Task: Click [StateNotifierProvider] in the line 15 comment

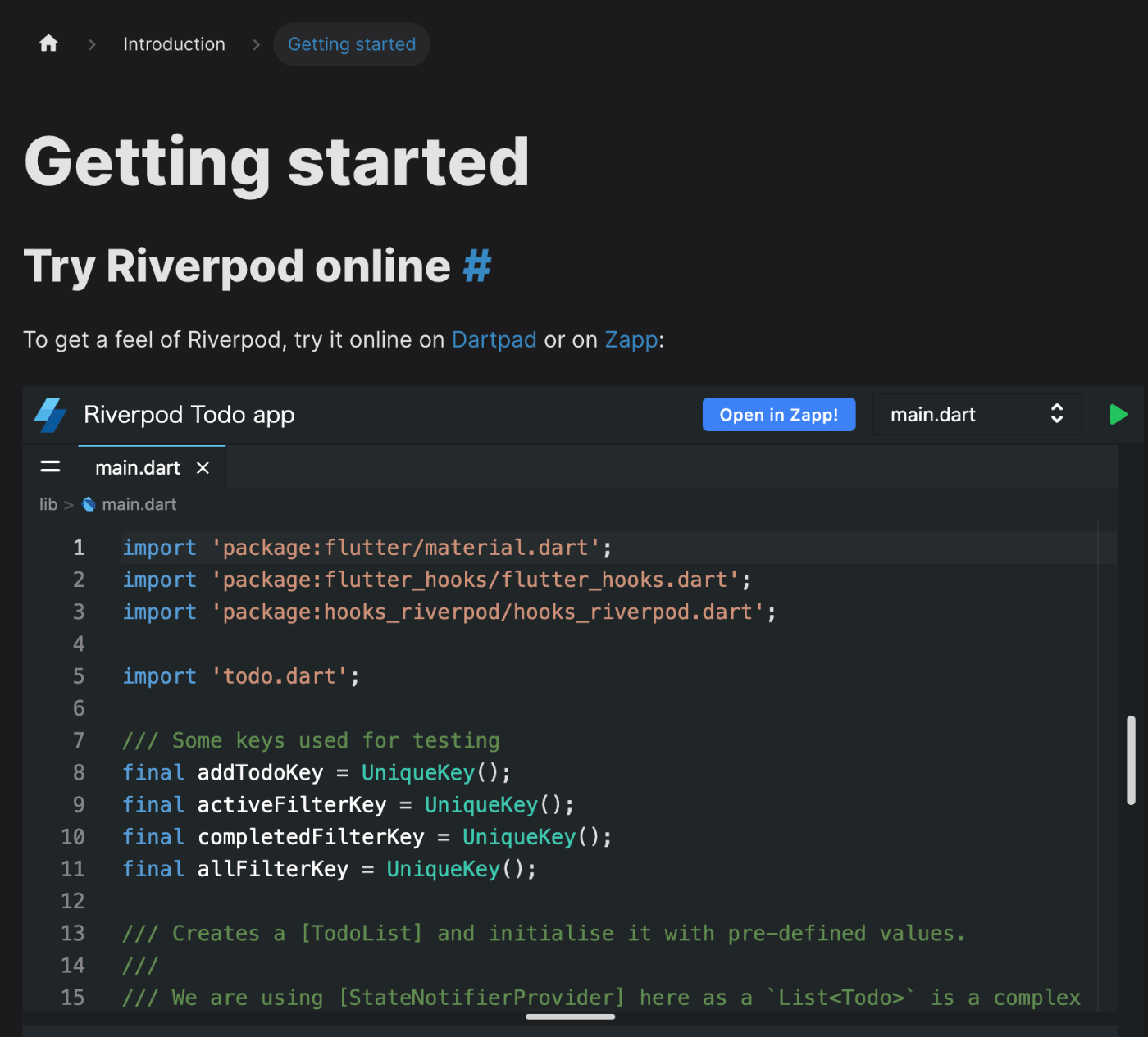Action: click(482, 998)
